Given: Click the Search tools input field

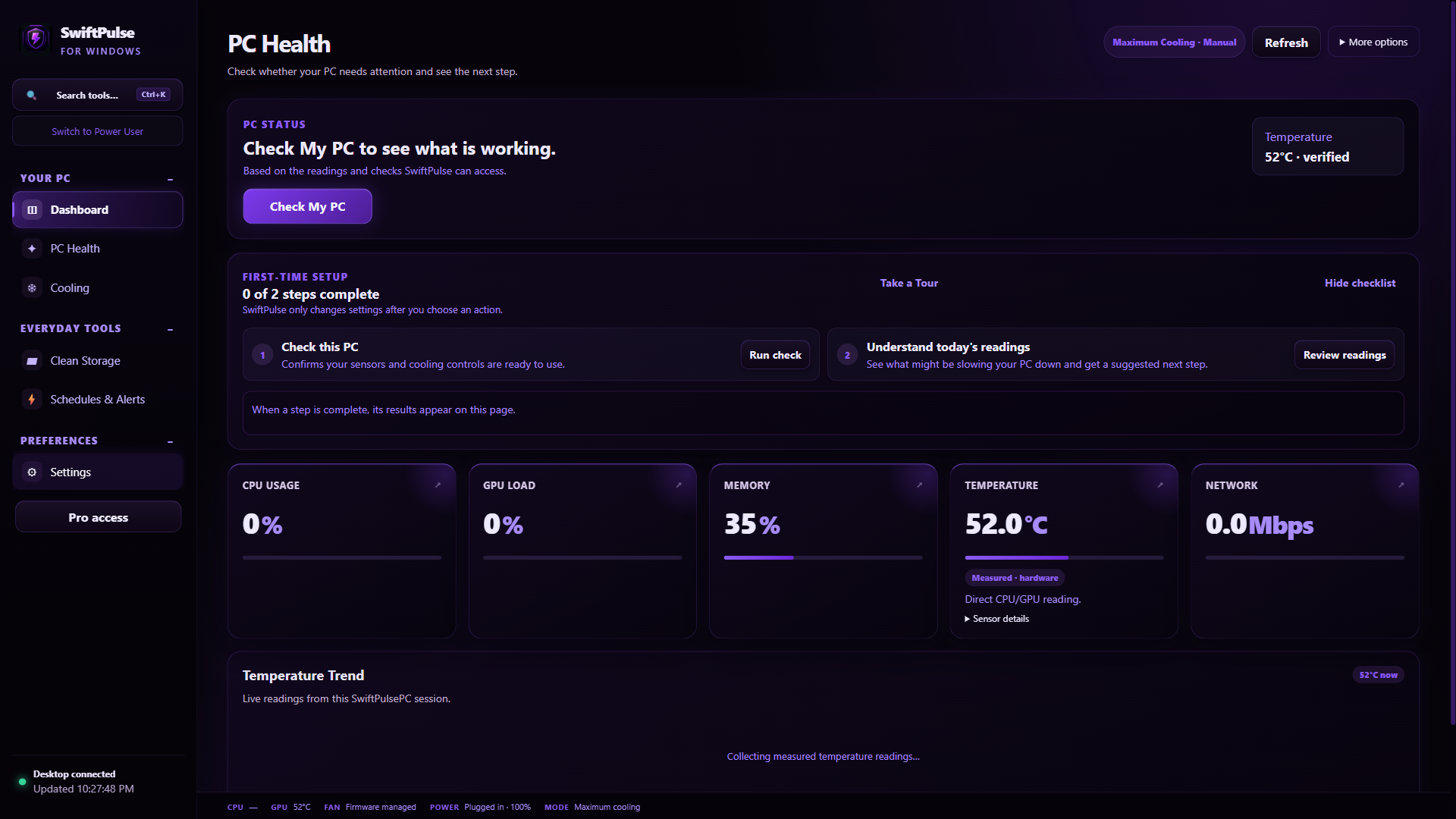Looking at the screenshot, I should [97, 95].
